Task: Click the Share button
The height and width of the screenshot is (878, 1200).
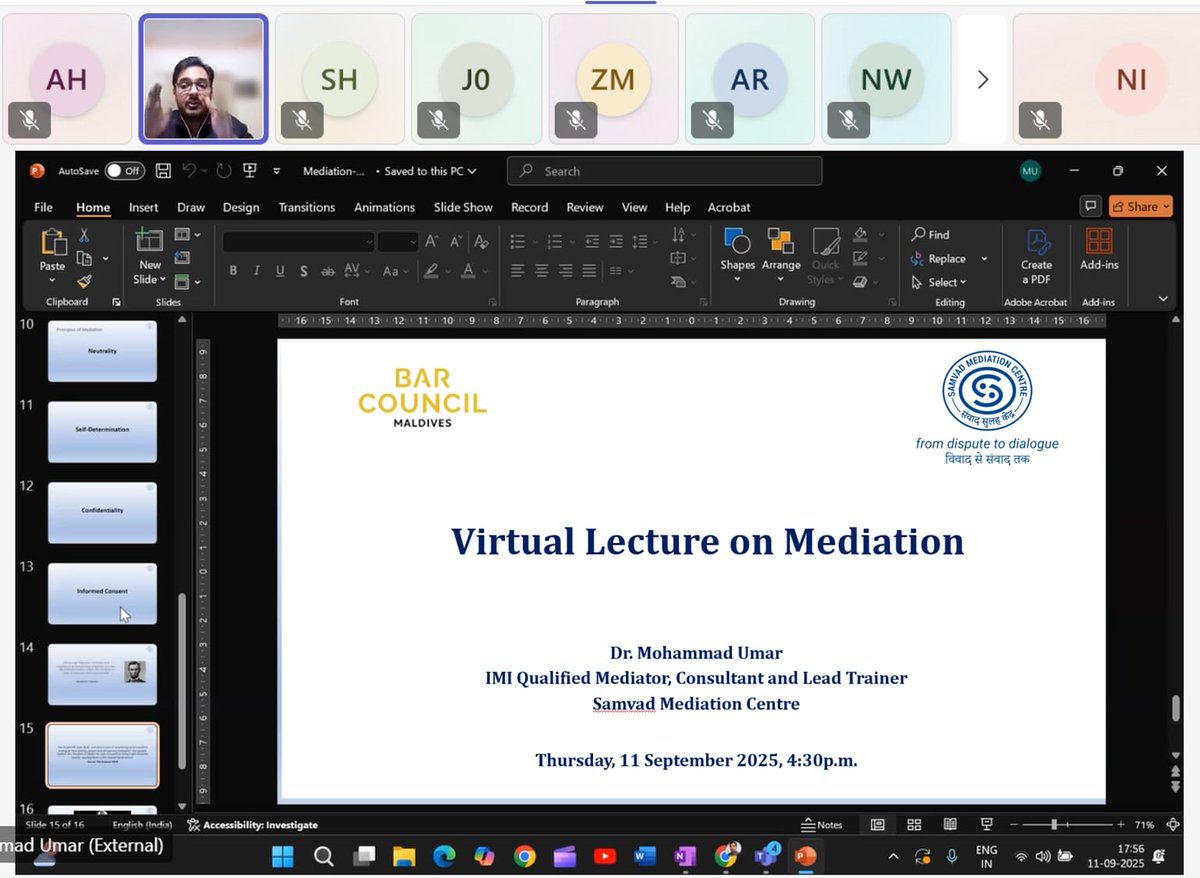Action: 1139,206
